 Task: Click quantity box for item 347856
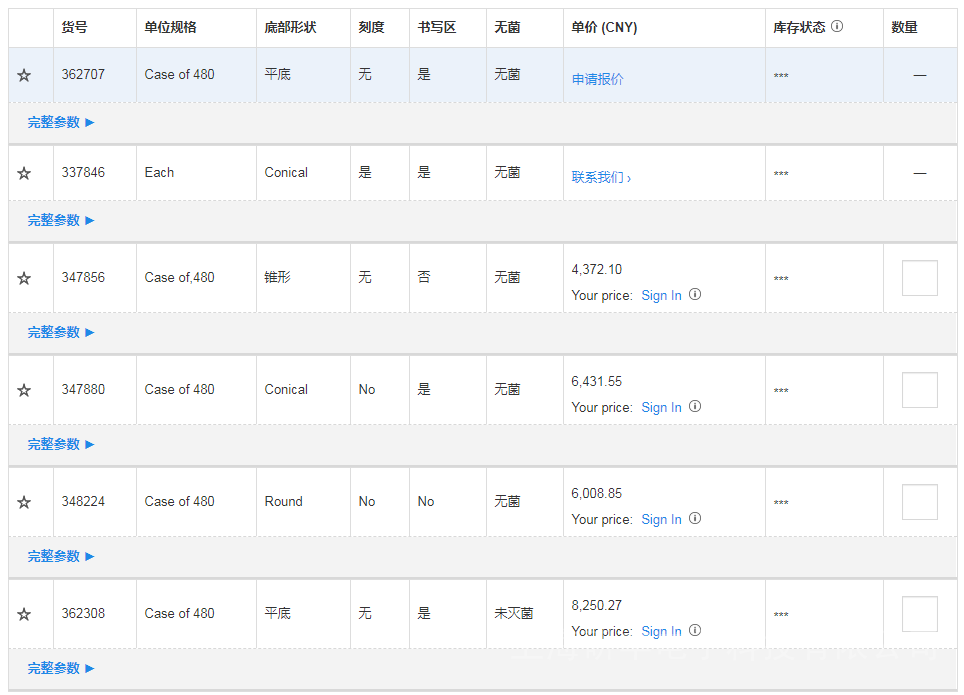tap(919, 278)
